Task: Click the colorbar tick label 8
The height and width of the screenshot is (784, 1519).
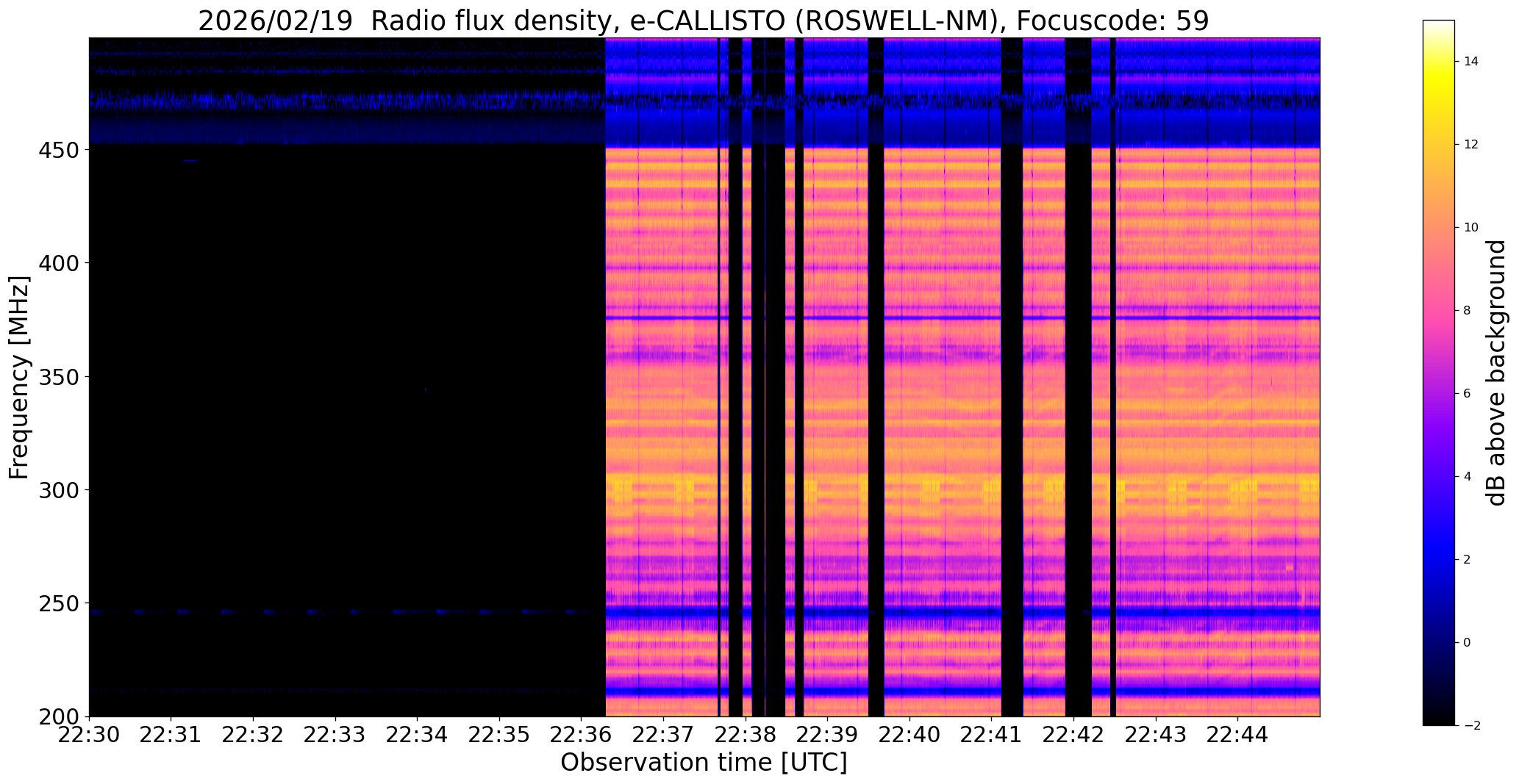Action: (1467, 311)
